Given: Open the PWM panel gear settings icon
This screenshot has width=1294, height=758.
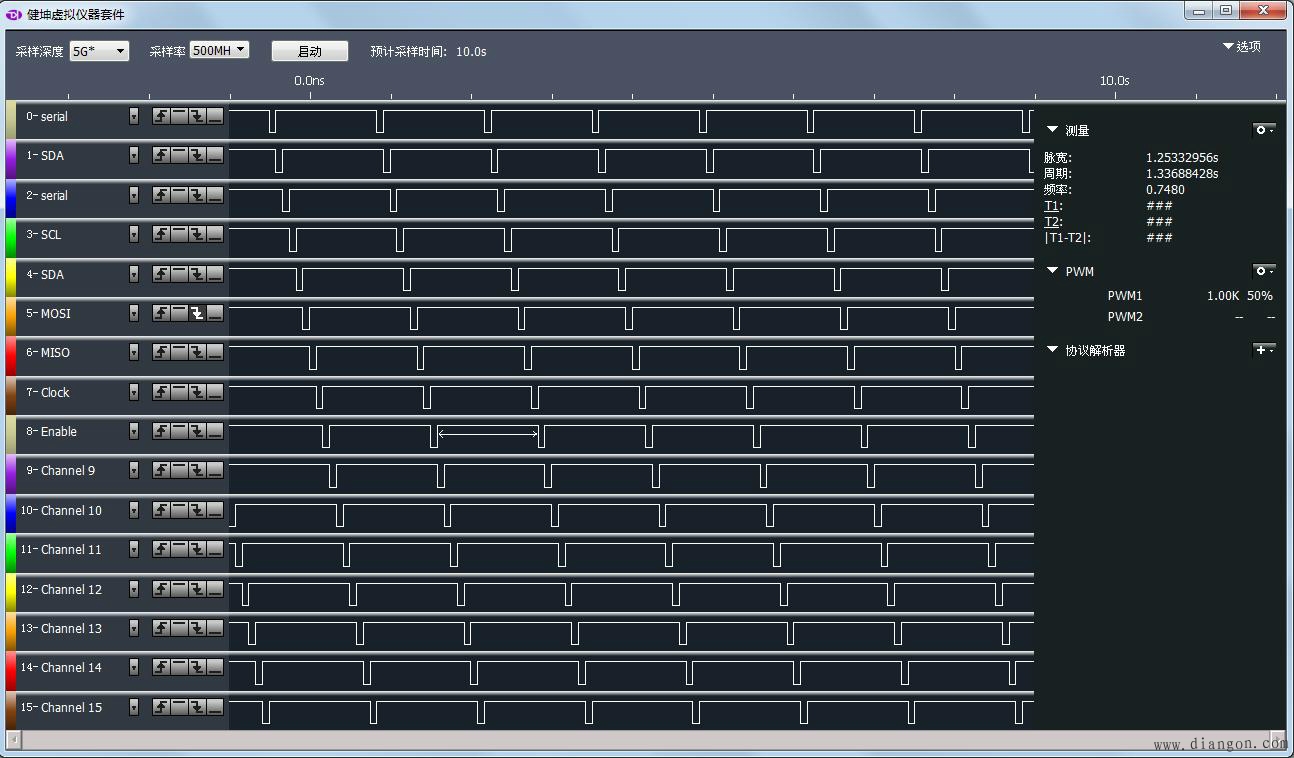Looking at the screenshot, I should pos(1264,271).
